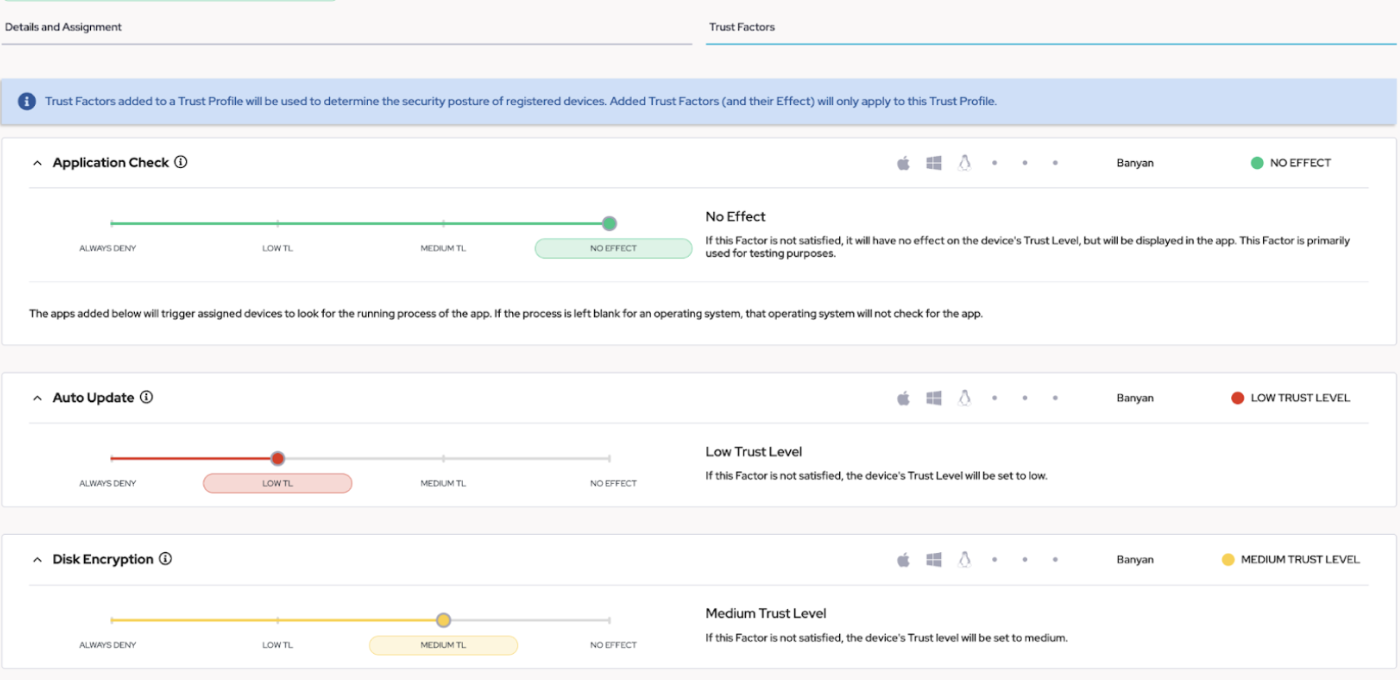1400x680 pixels.
Task: Click the No Effect description heading
Action: coord(736,216)
